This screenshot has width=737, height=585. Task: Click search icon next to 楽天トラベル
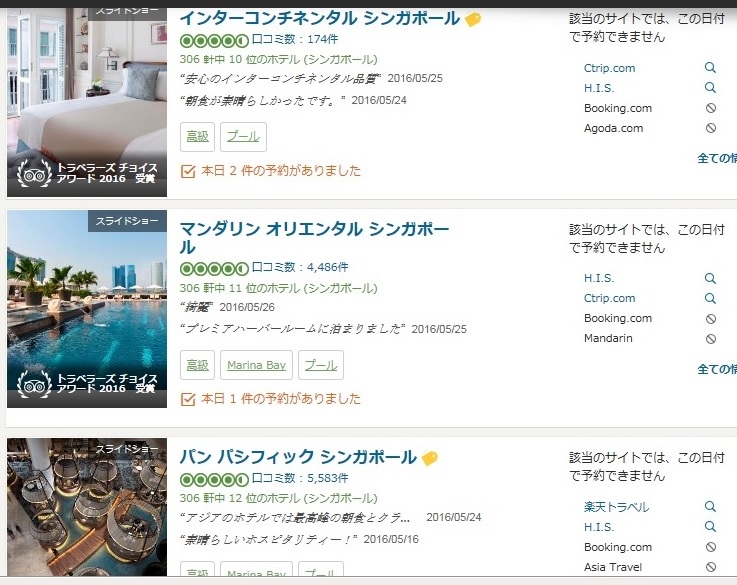coord(710,507)
